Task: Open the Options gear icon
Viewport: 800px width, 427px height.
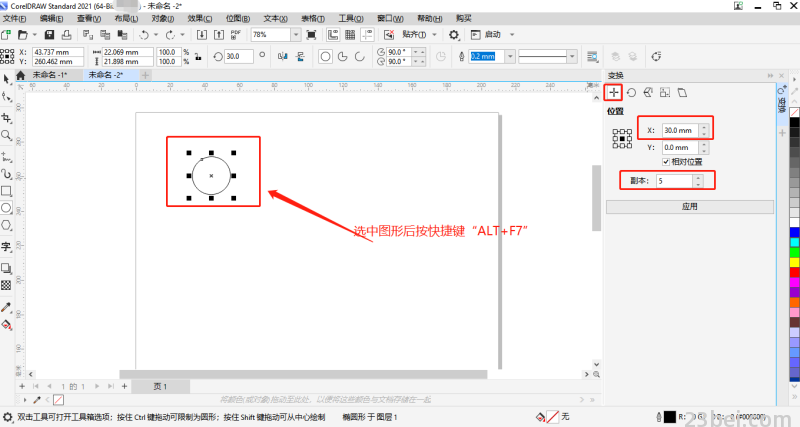Action: pyautogui.click(x=454, y=35)
